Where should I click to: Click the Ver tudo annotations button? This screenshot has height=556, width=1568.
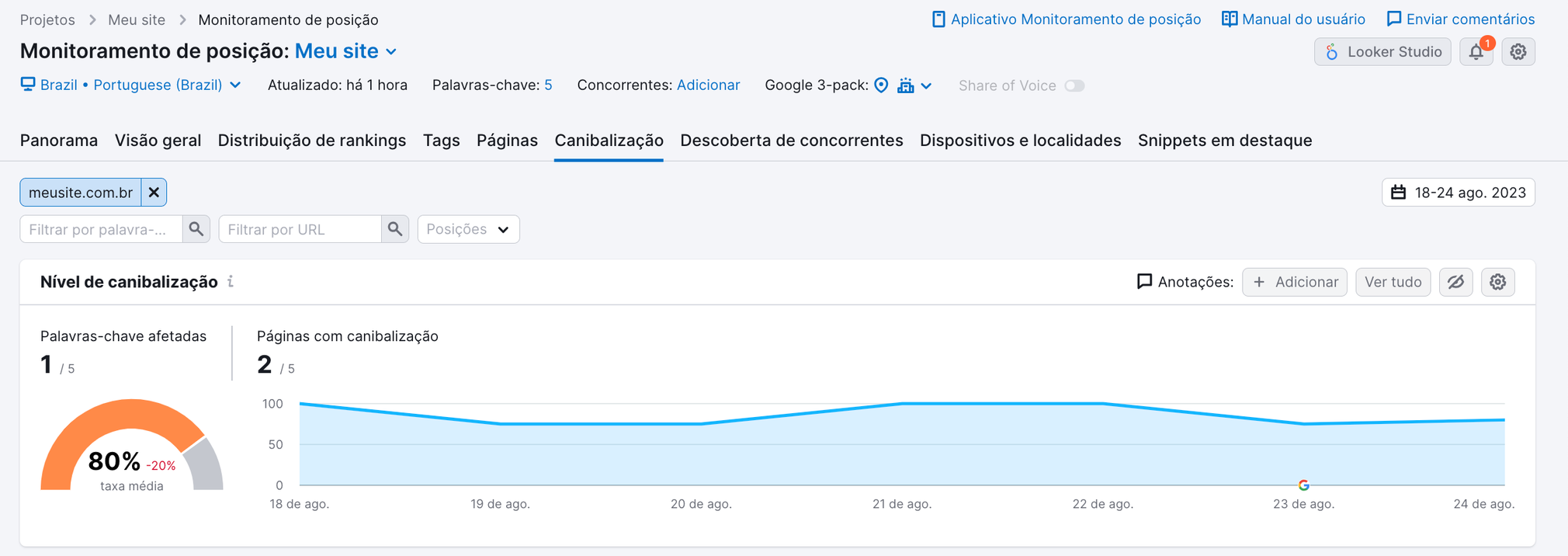1393,282
